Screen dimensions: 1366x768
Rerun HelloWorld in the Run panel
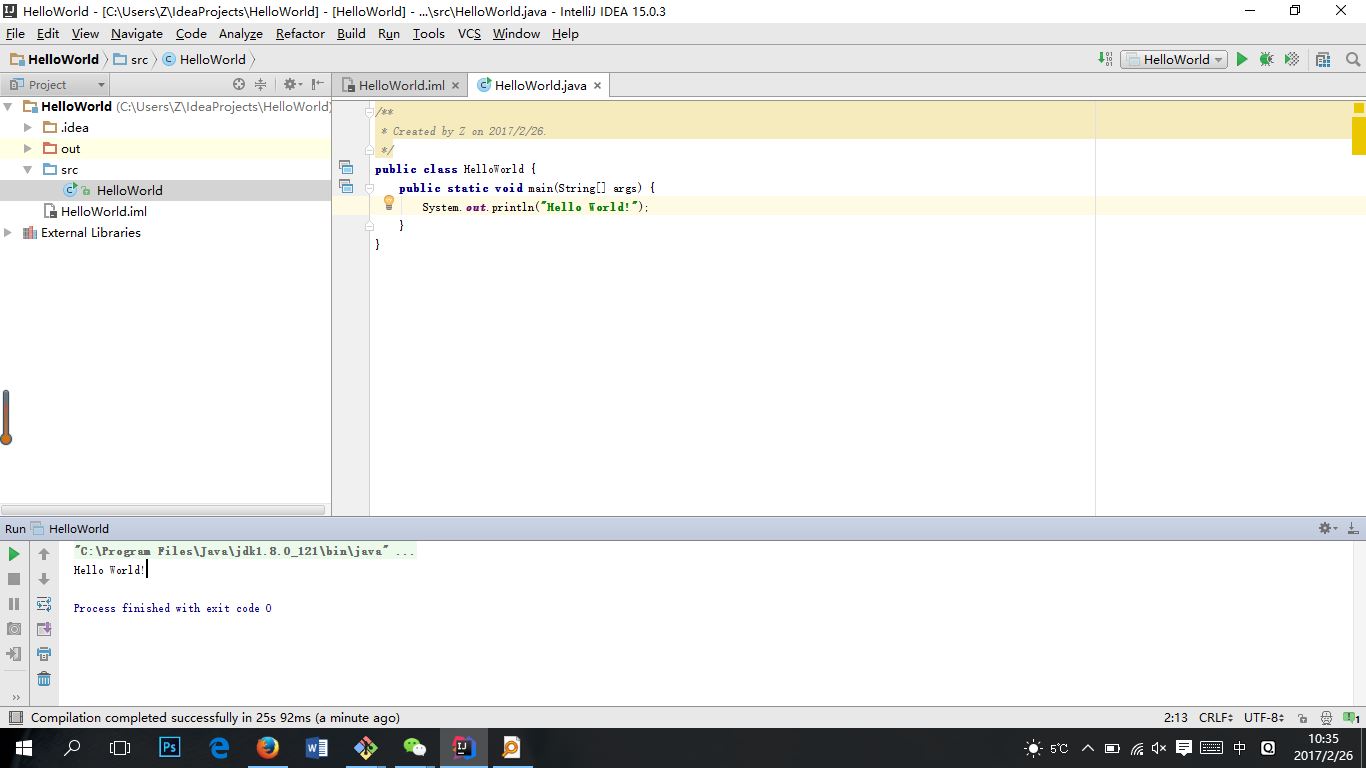tap(14, 553)
